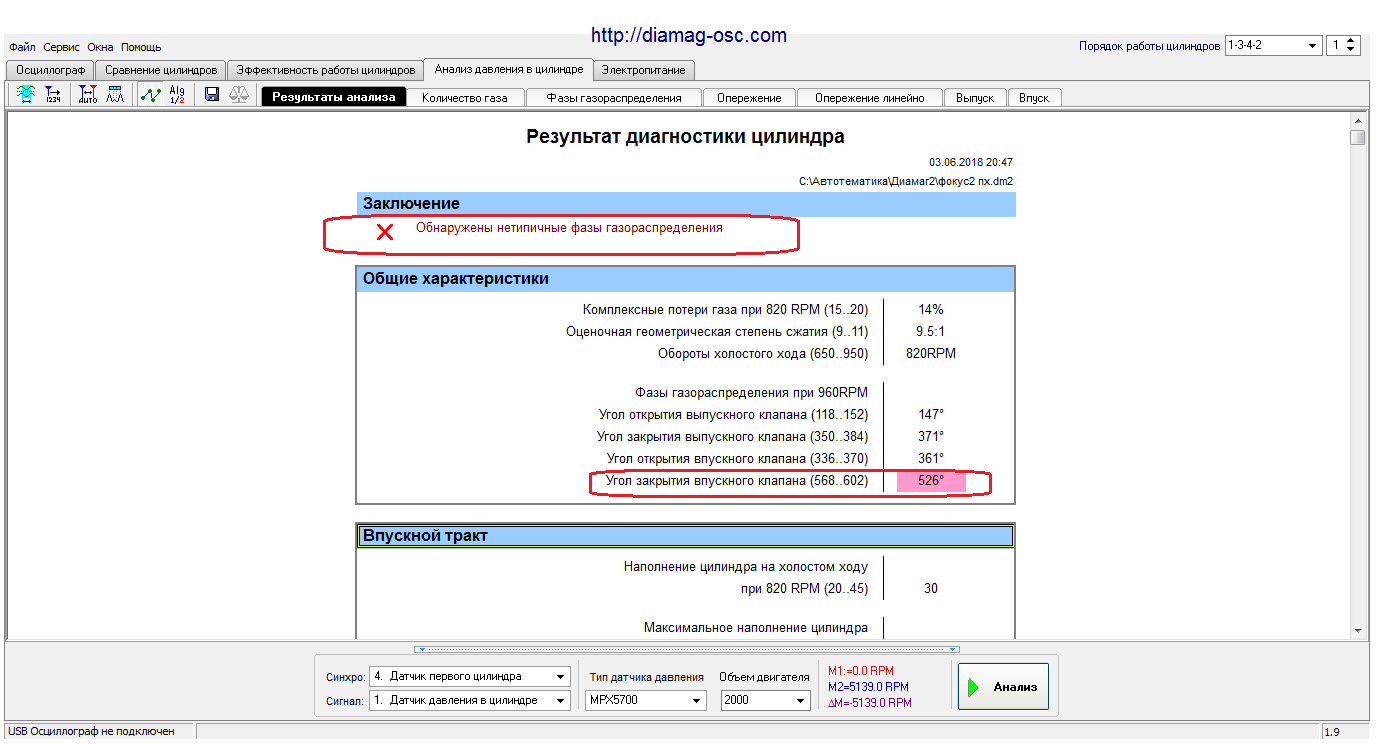Open the Помощь menu
1382x744 pixels.
[x=141, y=47]
